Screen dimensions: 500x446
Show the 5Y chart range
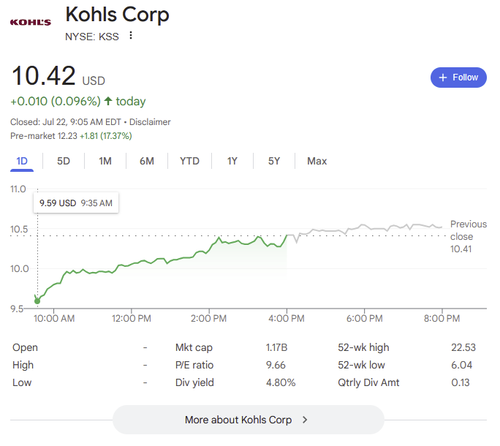click(274, 161)
